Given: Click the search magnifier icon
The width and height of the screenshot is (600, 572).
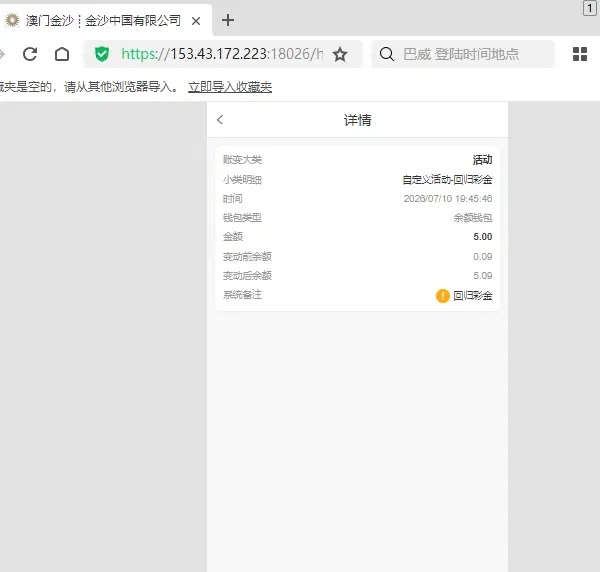Looking at the screenshot, I should click(x=386, y=54).
